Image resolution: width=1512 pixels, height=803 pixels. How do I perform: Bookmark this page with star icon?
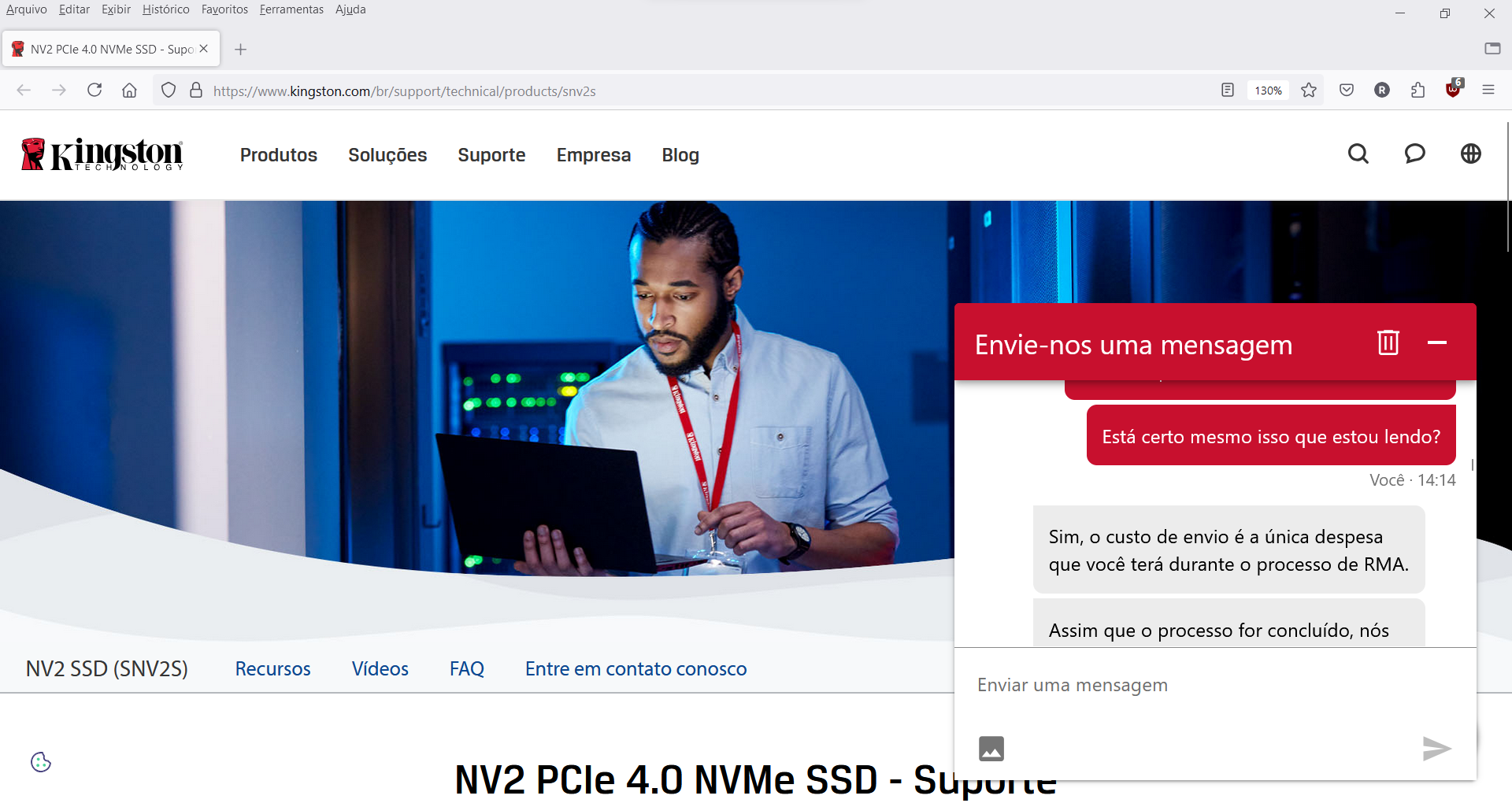point(1309,91)
